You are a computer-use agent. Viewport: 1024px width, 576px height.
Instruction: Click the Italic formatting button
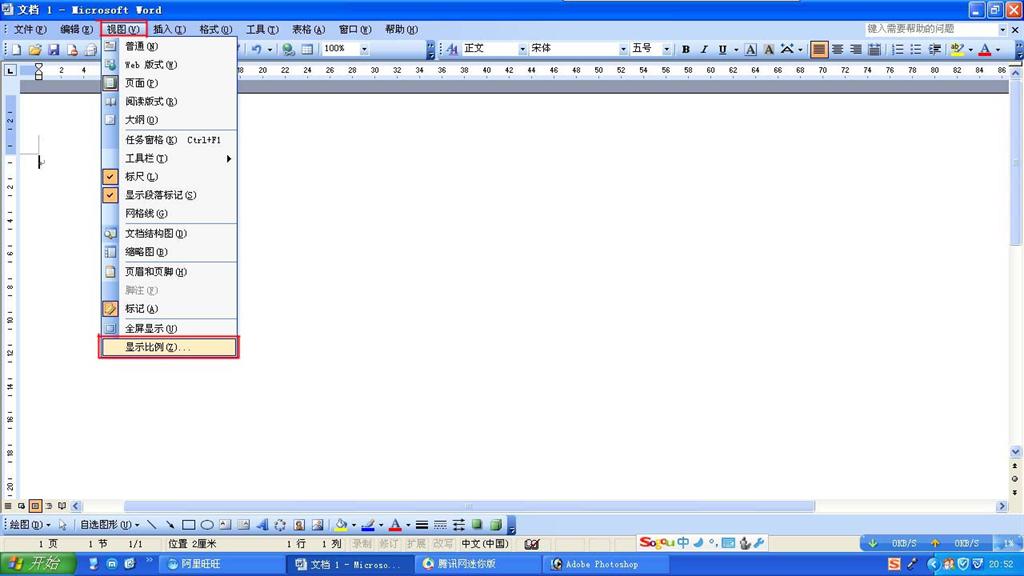tap(704, 49)
